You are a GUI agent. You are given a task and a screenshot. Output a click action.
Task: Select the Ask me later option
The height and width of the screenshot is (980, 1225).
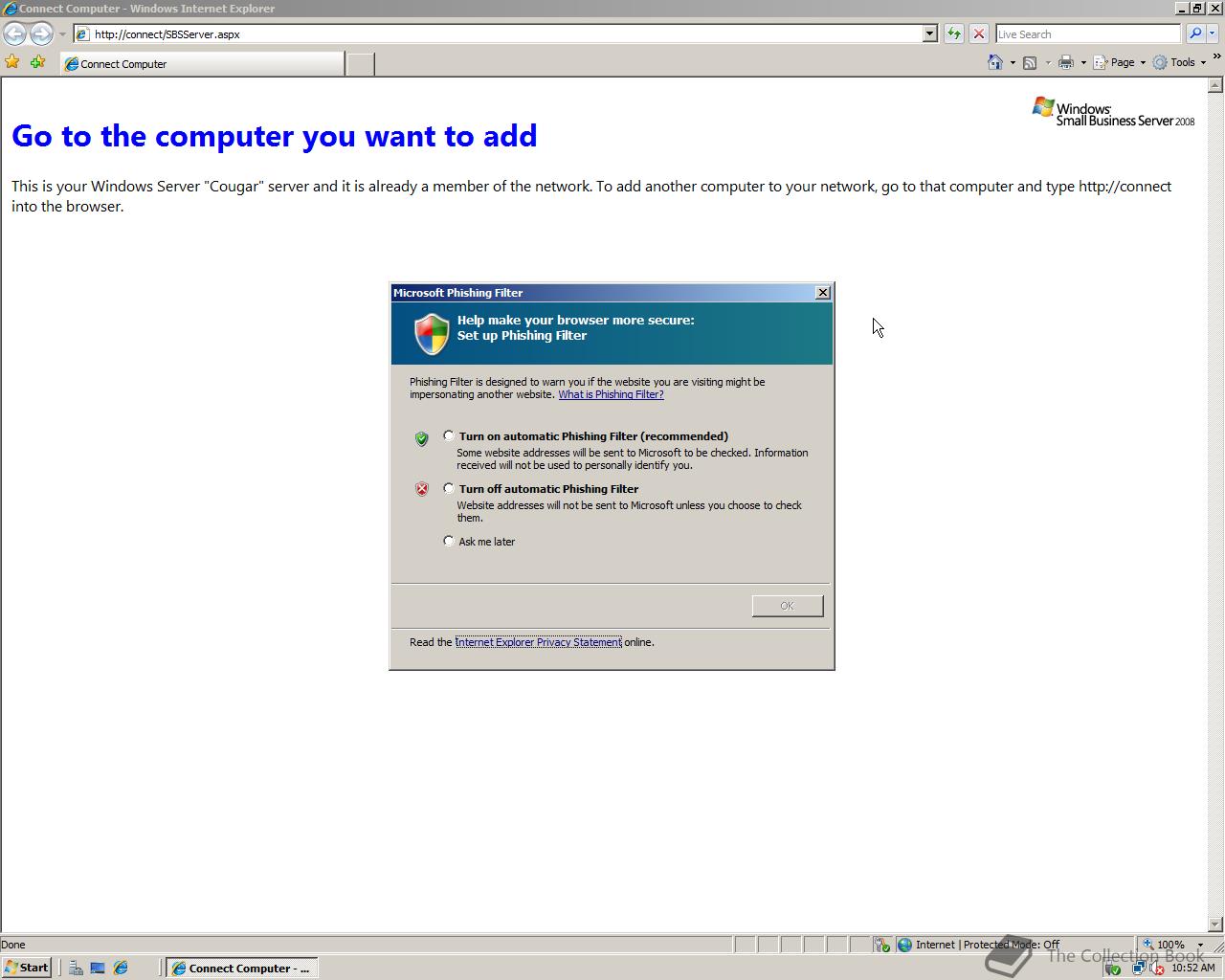point(449,541)
